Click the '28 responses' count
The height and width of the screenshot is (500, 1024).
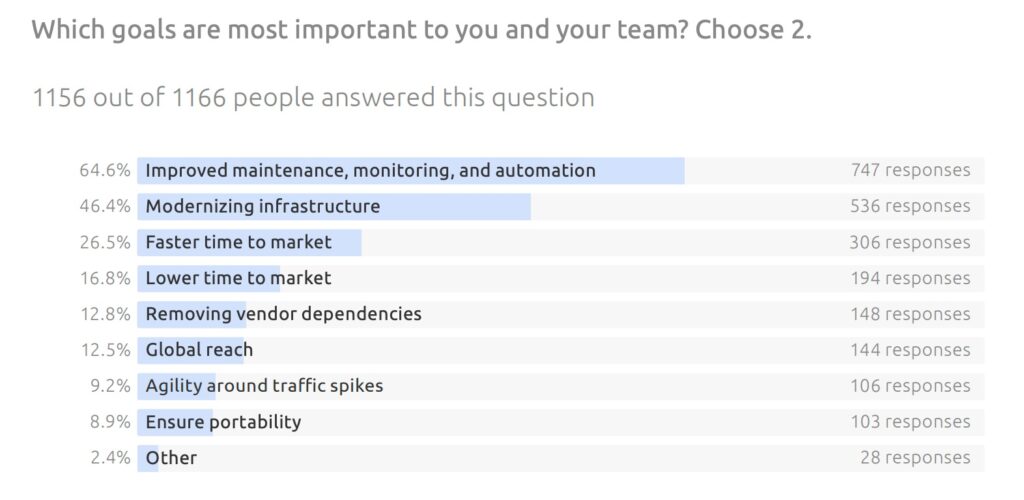[915, 458]
